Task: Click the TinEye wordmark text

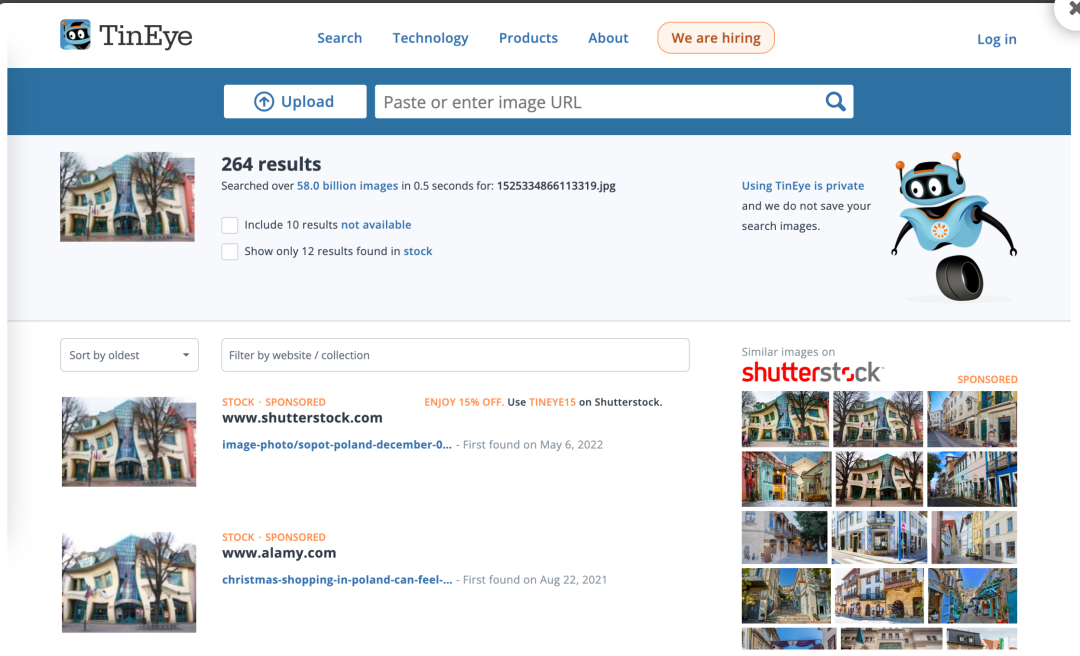Action: coord(146,36)
